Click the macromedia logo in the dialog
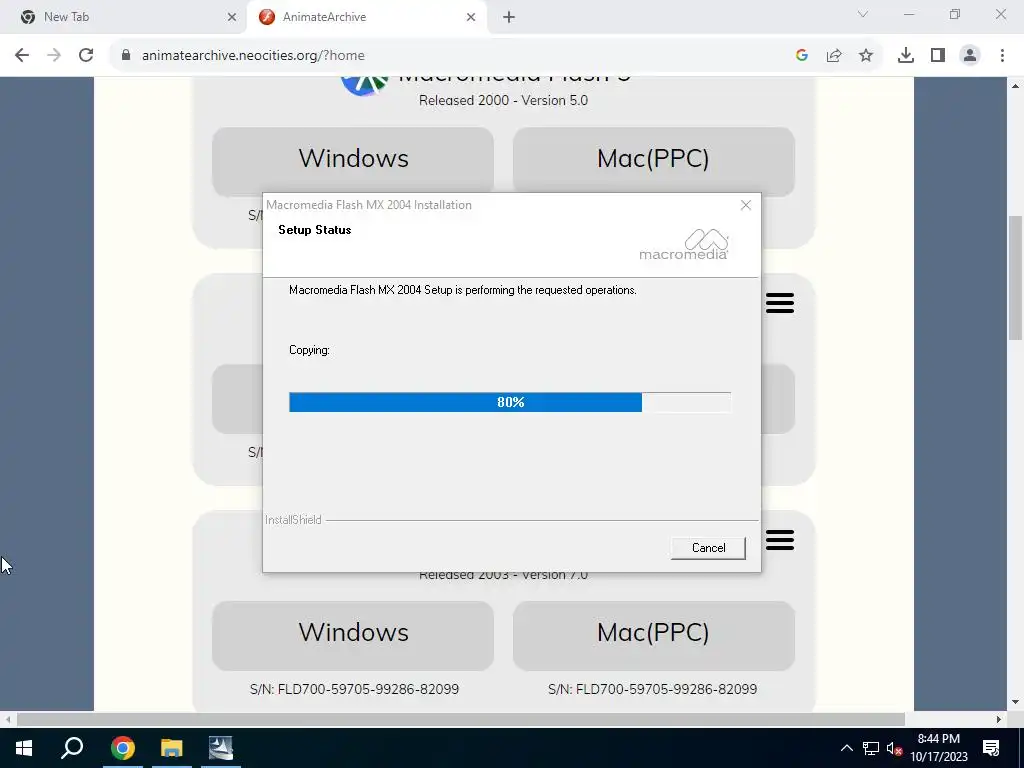Viewport: 1024px width, 768px height. click(x=684, y=245)
